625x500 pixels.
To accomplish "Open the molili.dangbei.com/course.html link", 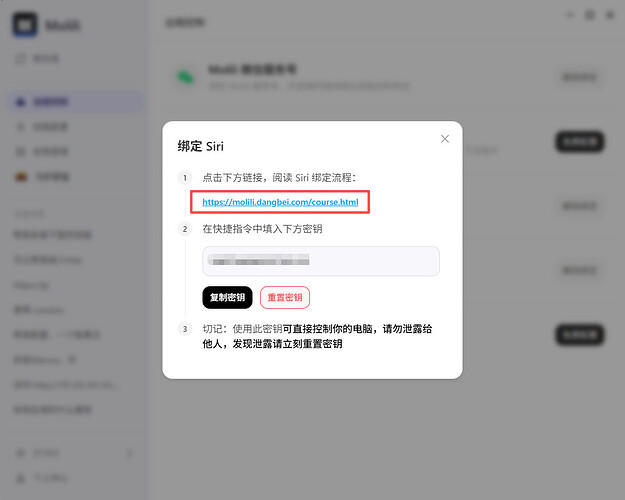I will click(280, 202).
